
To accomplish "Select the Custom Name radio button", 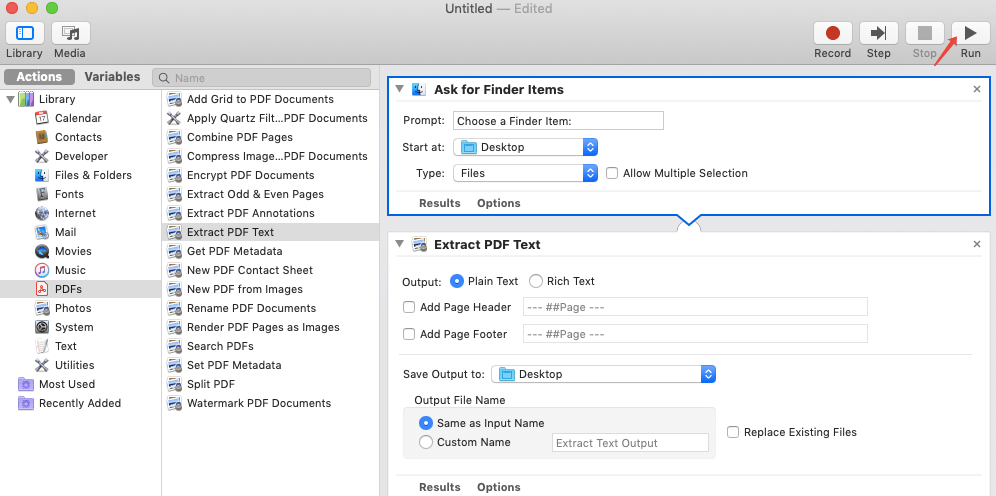I will [x=427, y=442].
